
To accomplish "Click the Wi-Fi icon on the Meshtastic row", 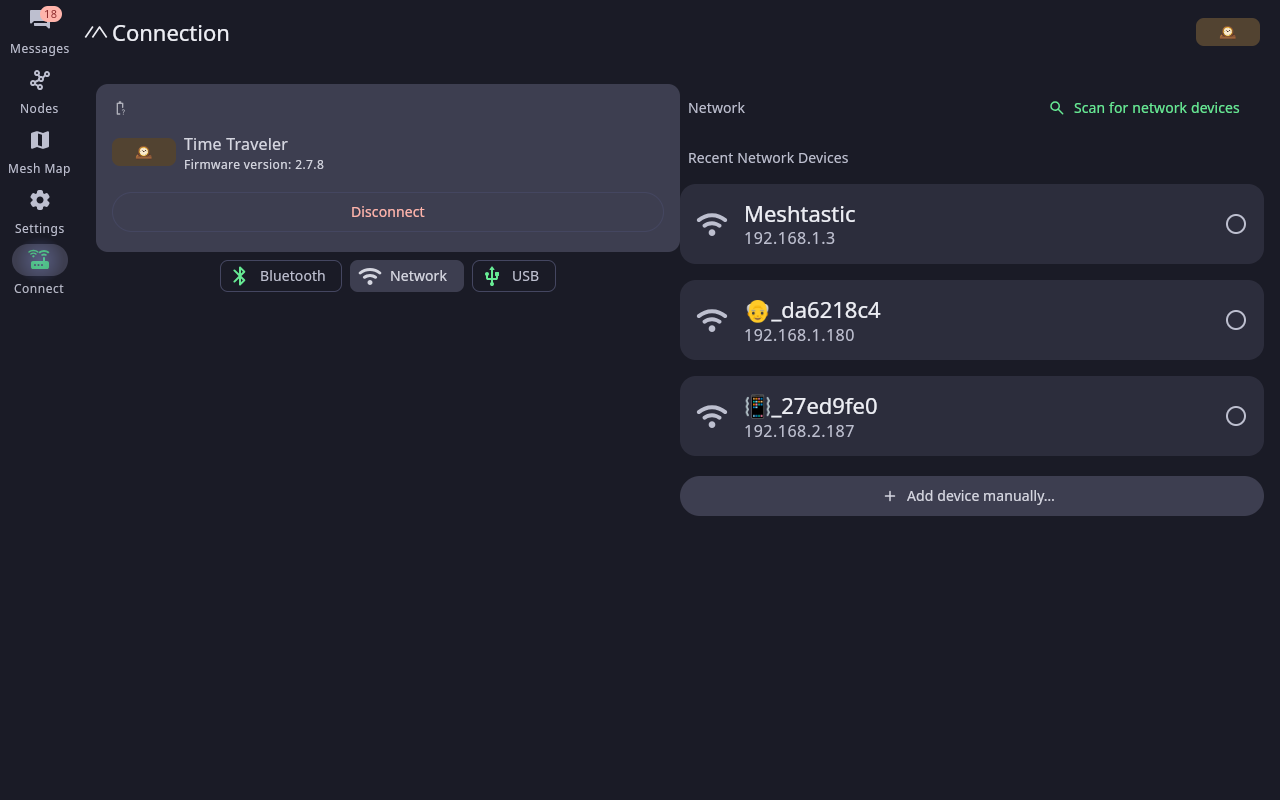I will coord(712,224).
